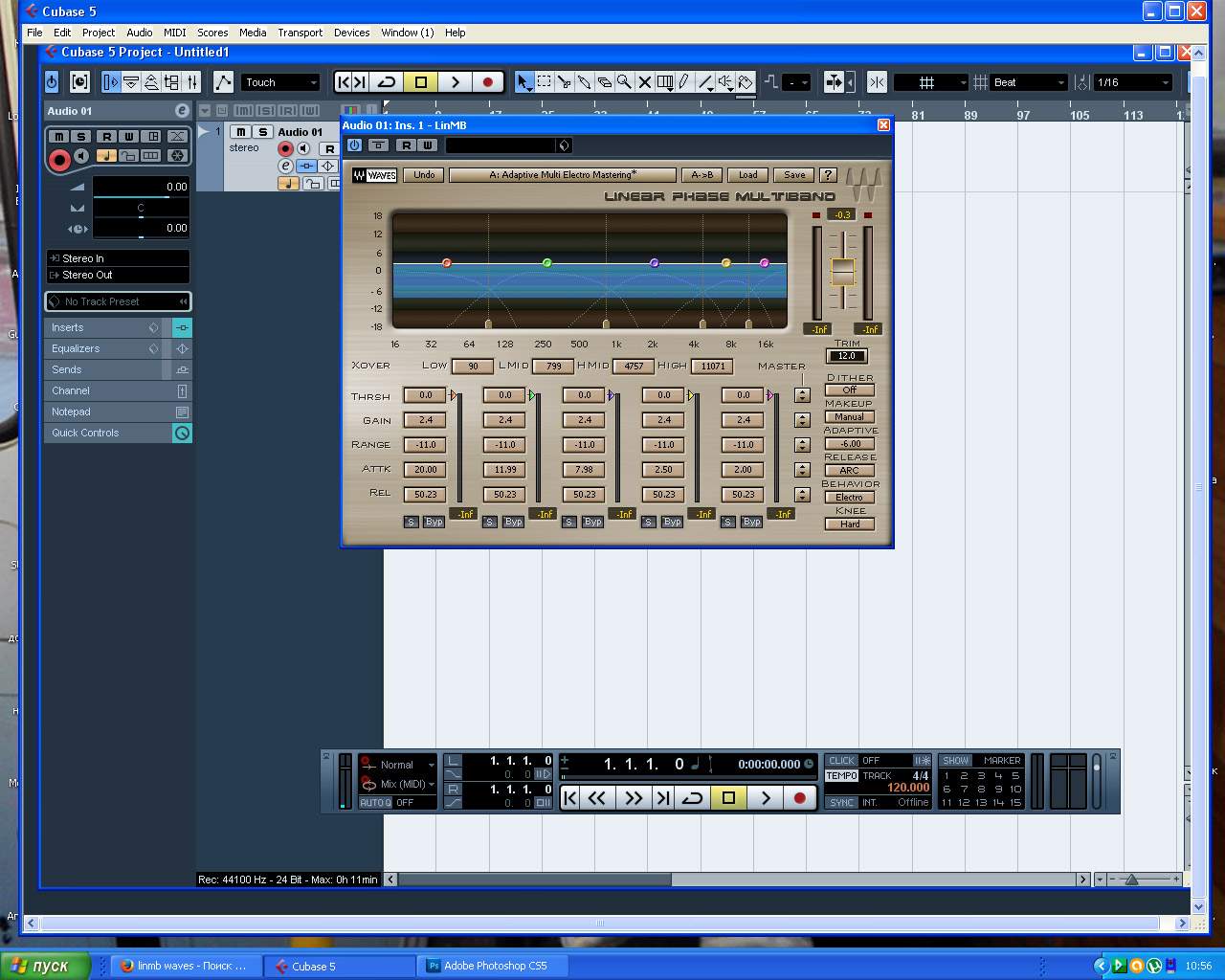1225x980 pixels.
Task: Open the Devices menu
Action: 351,33
